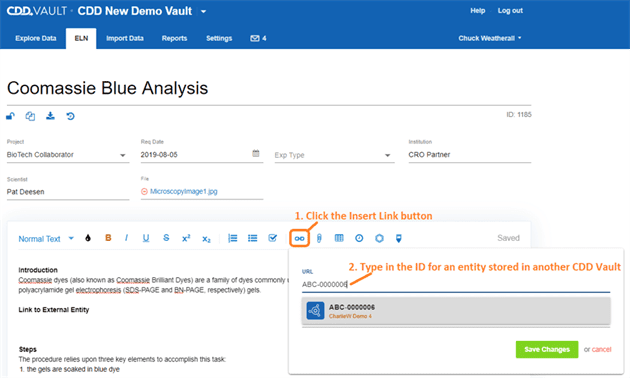The width and height of the screenshot is (630, 378).
Task: Click the Steps heading text
Action: tap(28, 349)
